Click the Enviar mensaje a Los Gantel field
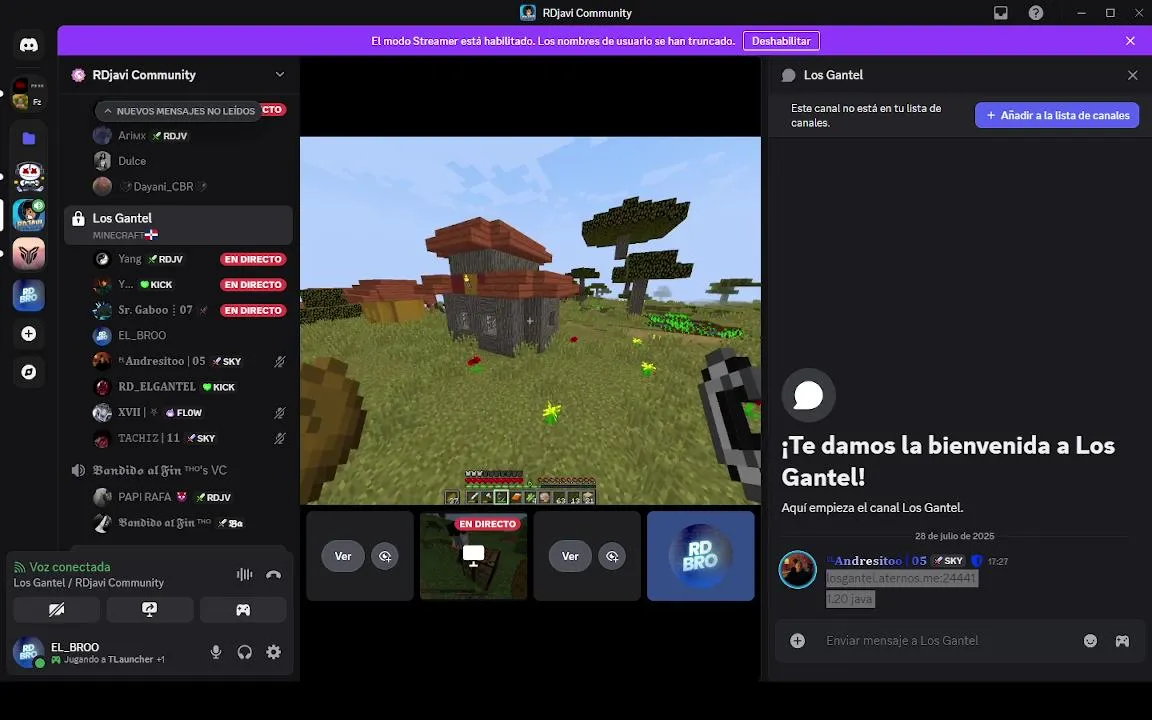 click(x=948, y=641)
